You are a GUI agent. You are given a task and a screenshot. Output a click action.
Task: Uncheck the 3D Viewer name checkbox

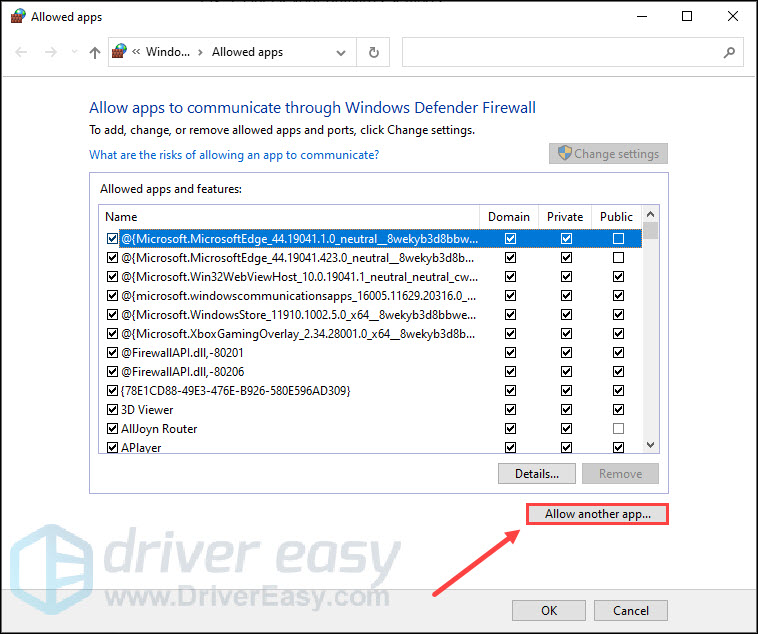(x=112, y=410)
